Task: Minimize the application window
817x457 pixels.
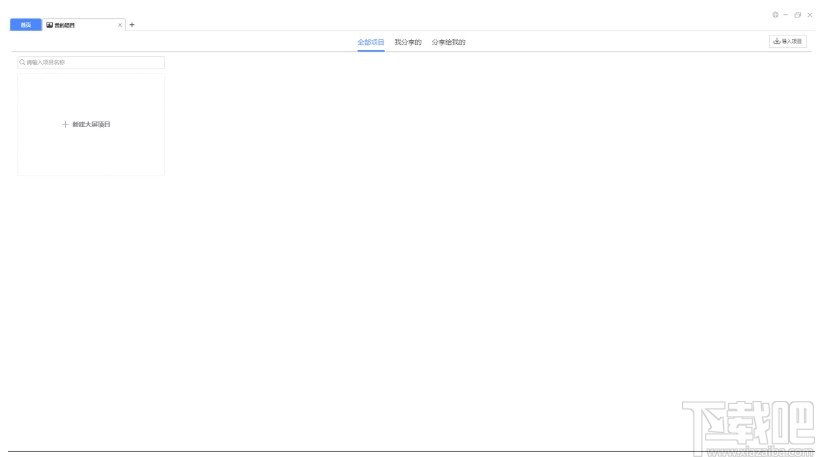Action: click(786, 15)
